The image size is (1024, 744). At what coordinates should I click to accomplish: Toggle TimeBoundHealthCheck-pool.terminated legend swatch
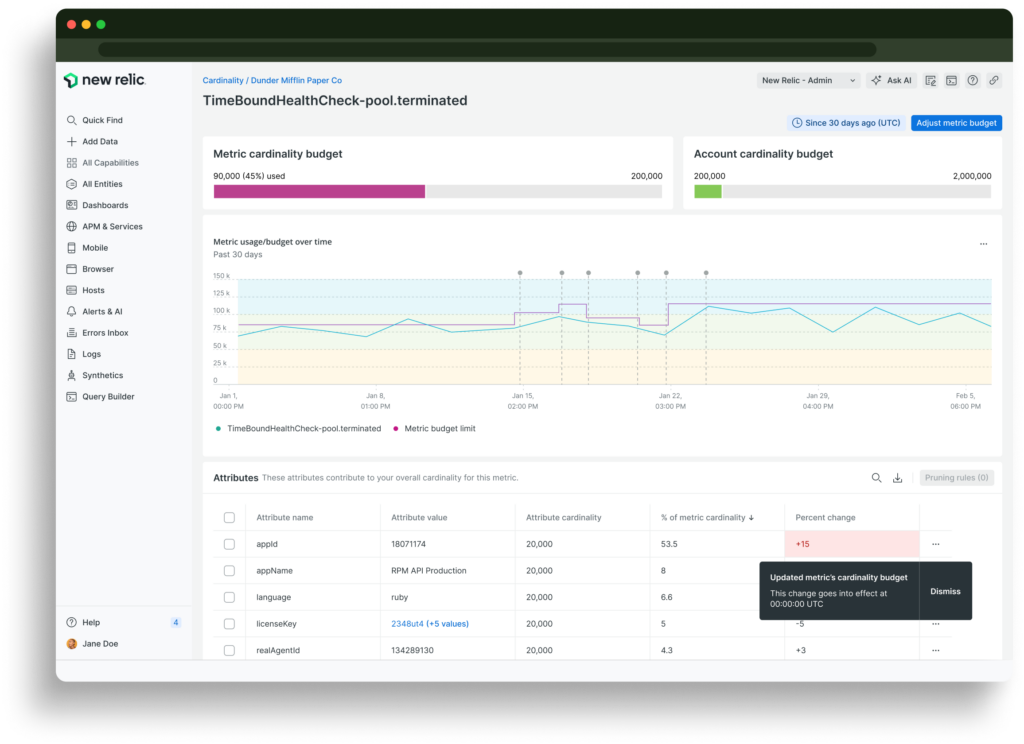(218, 429)
